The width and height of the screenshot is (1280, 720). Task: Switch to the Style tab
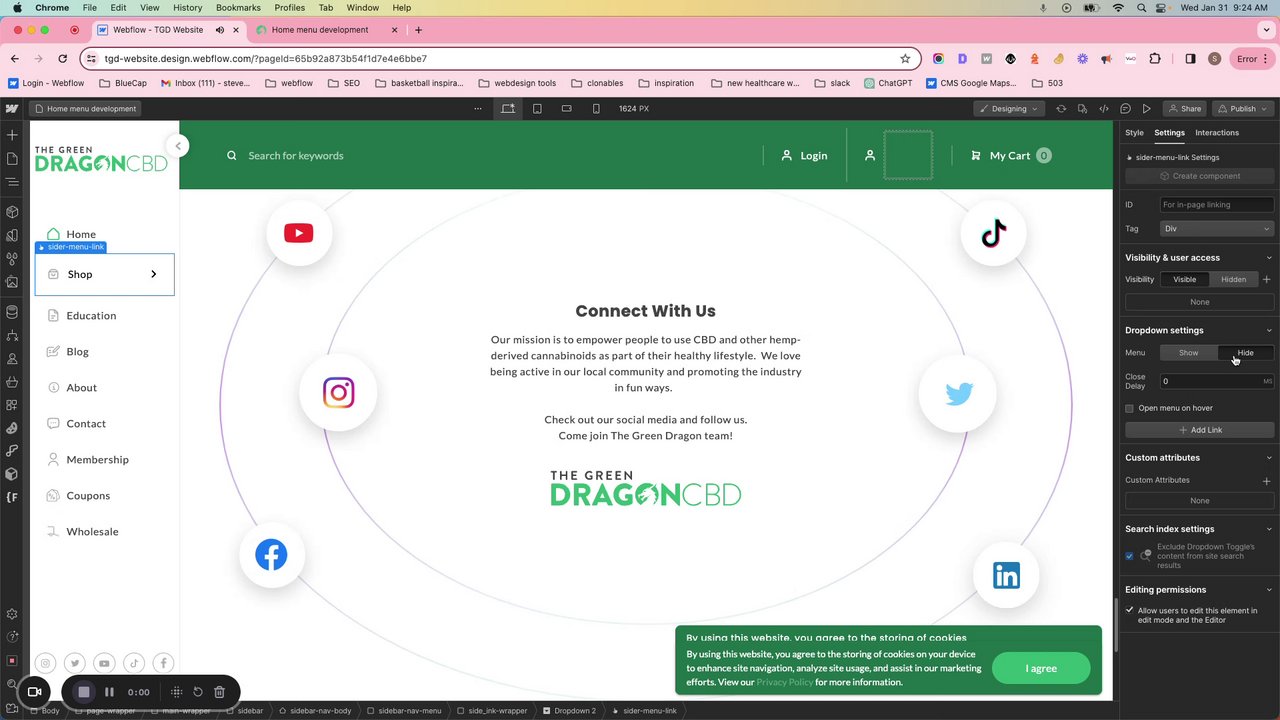(1134, 132)
